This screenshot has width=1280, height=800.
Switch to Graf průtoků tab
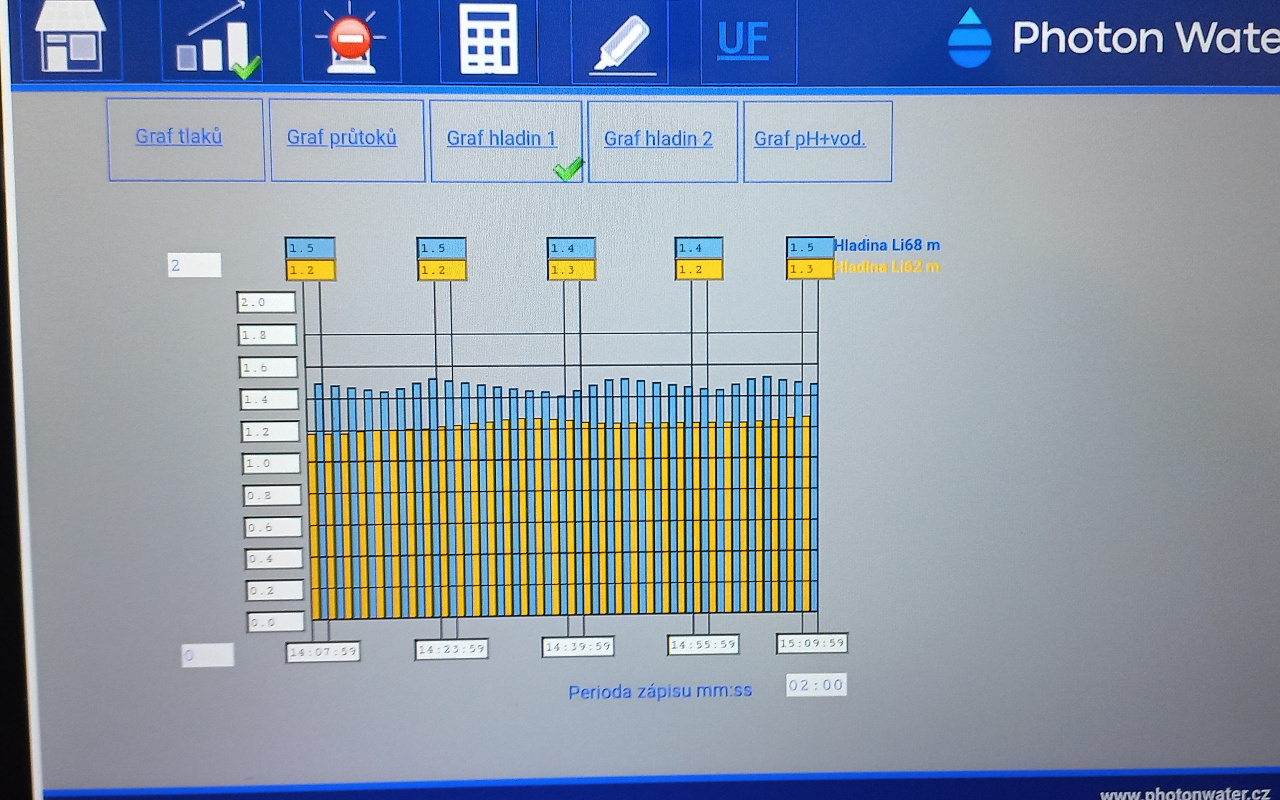coord(342,138)
